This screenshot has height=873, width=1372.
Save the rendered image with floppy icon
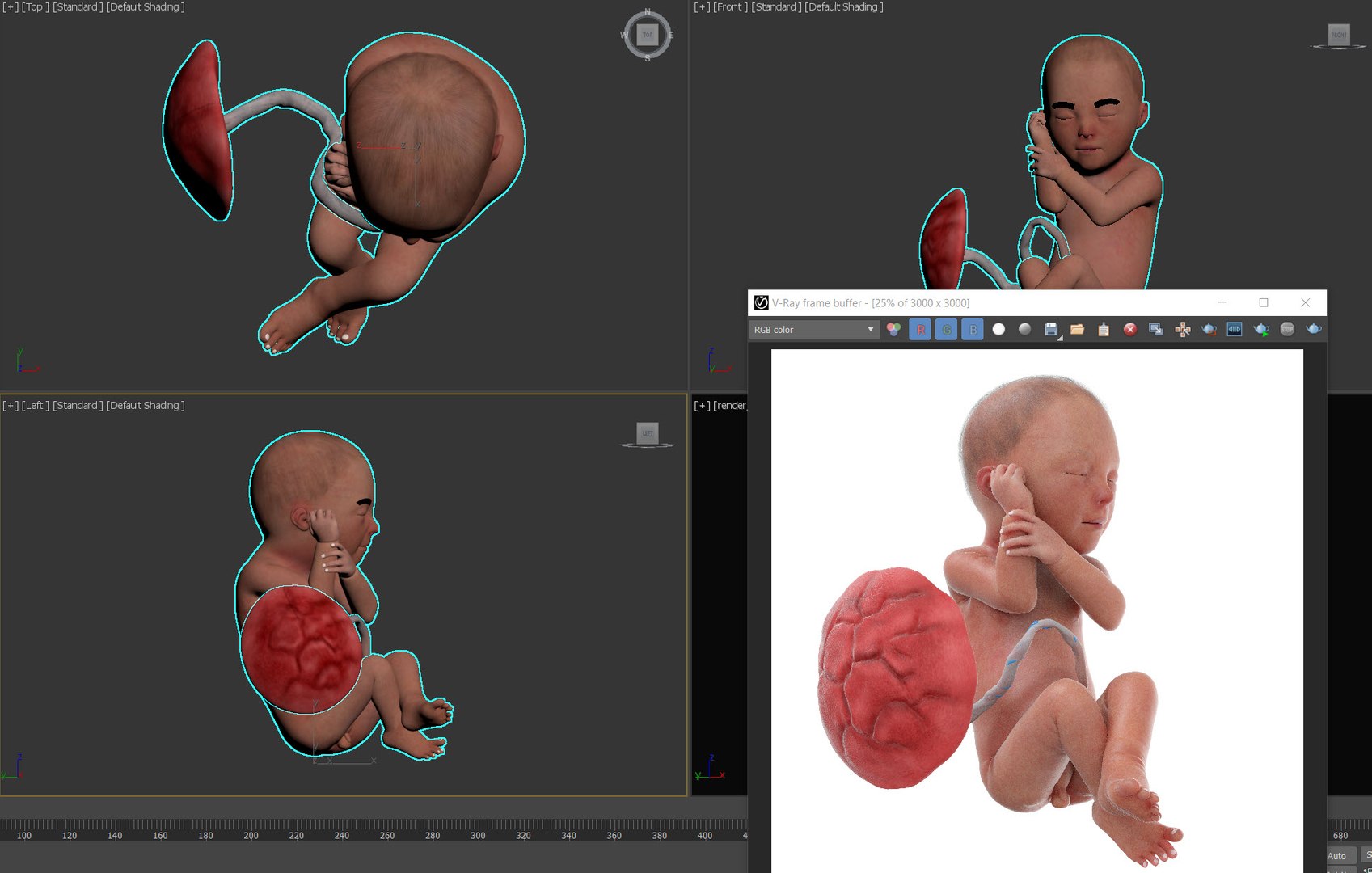[x=1051, y=330]
